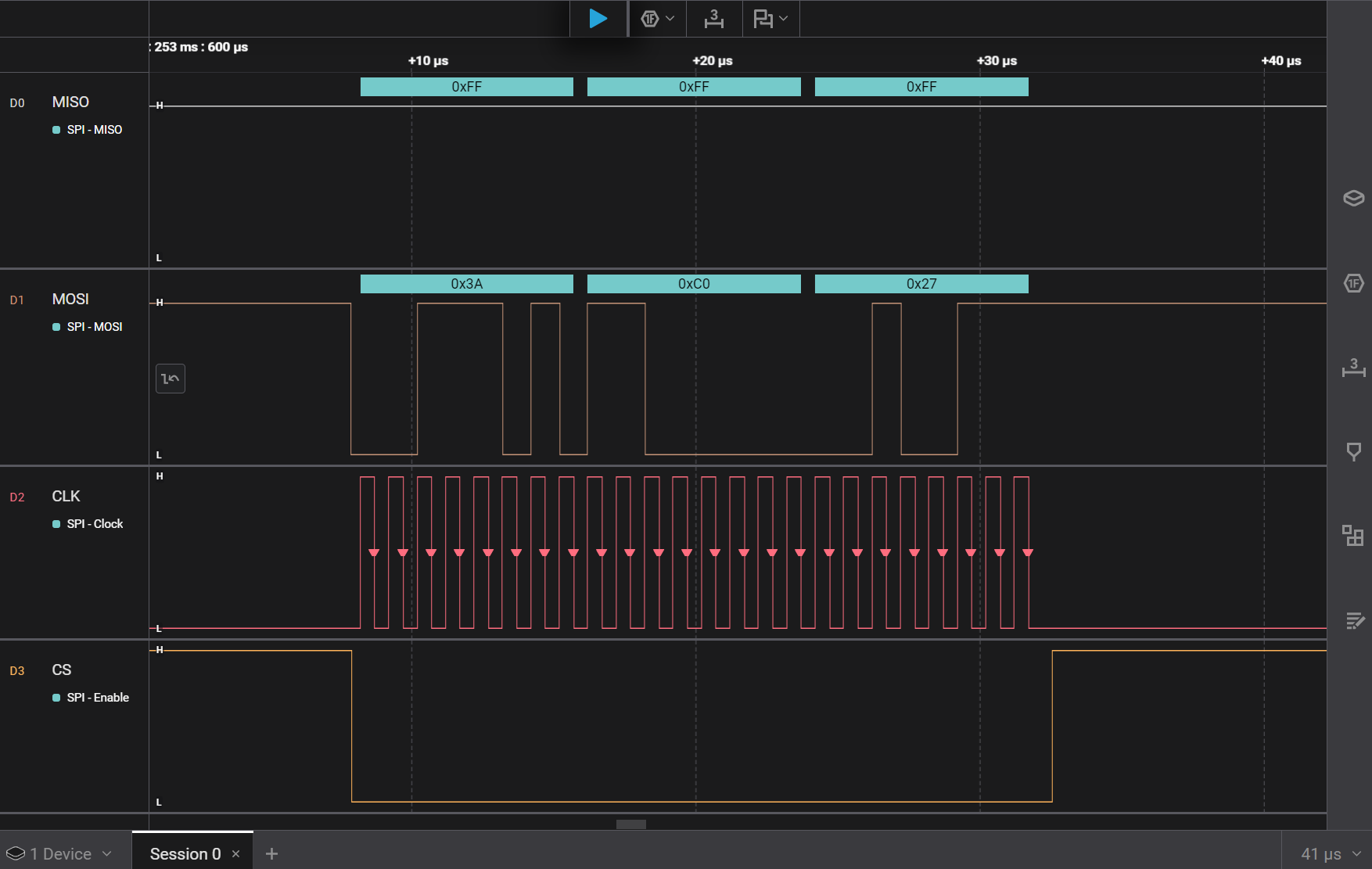Click the SPI - MISO analyzer label
The height and width of the screenshot is (869, 1372).
click(95, 130)
